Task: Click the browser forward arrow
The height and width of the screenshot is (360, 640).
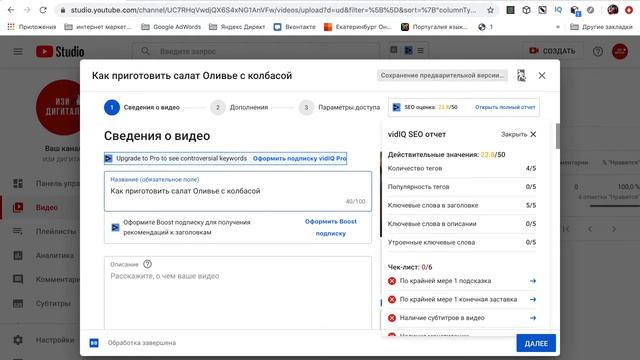Action: click(27, 10)
